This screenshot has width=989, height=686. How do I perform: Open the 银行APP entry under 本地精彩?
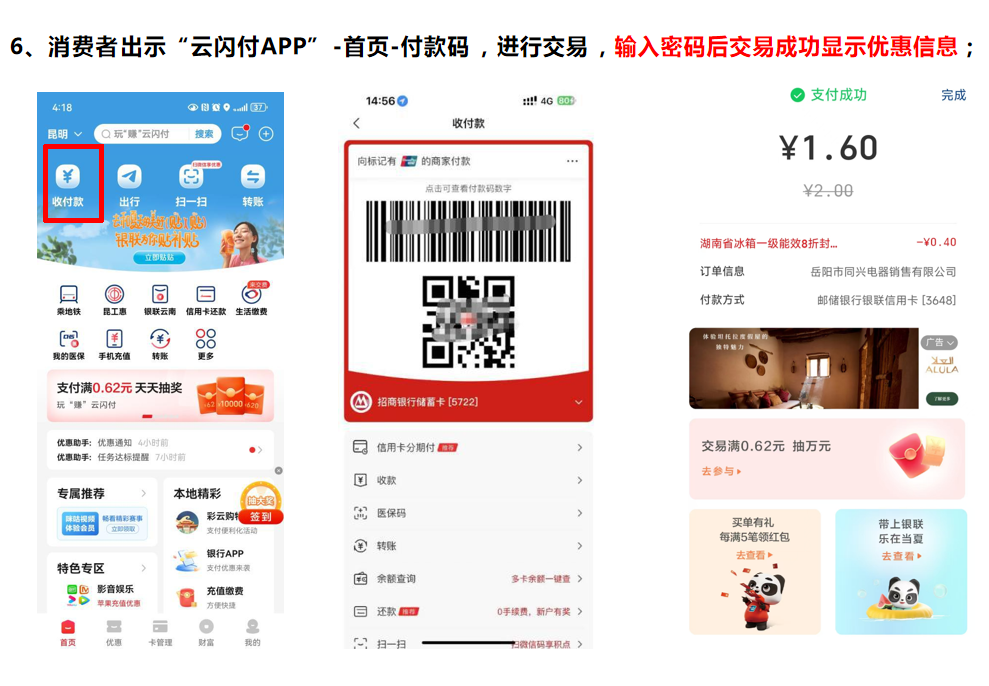213,559
